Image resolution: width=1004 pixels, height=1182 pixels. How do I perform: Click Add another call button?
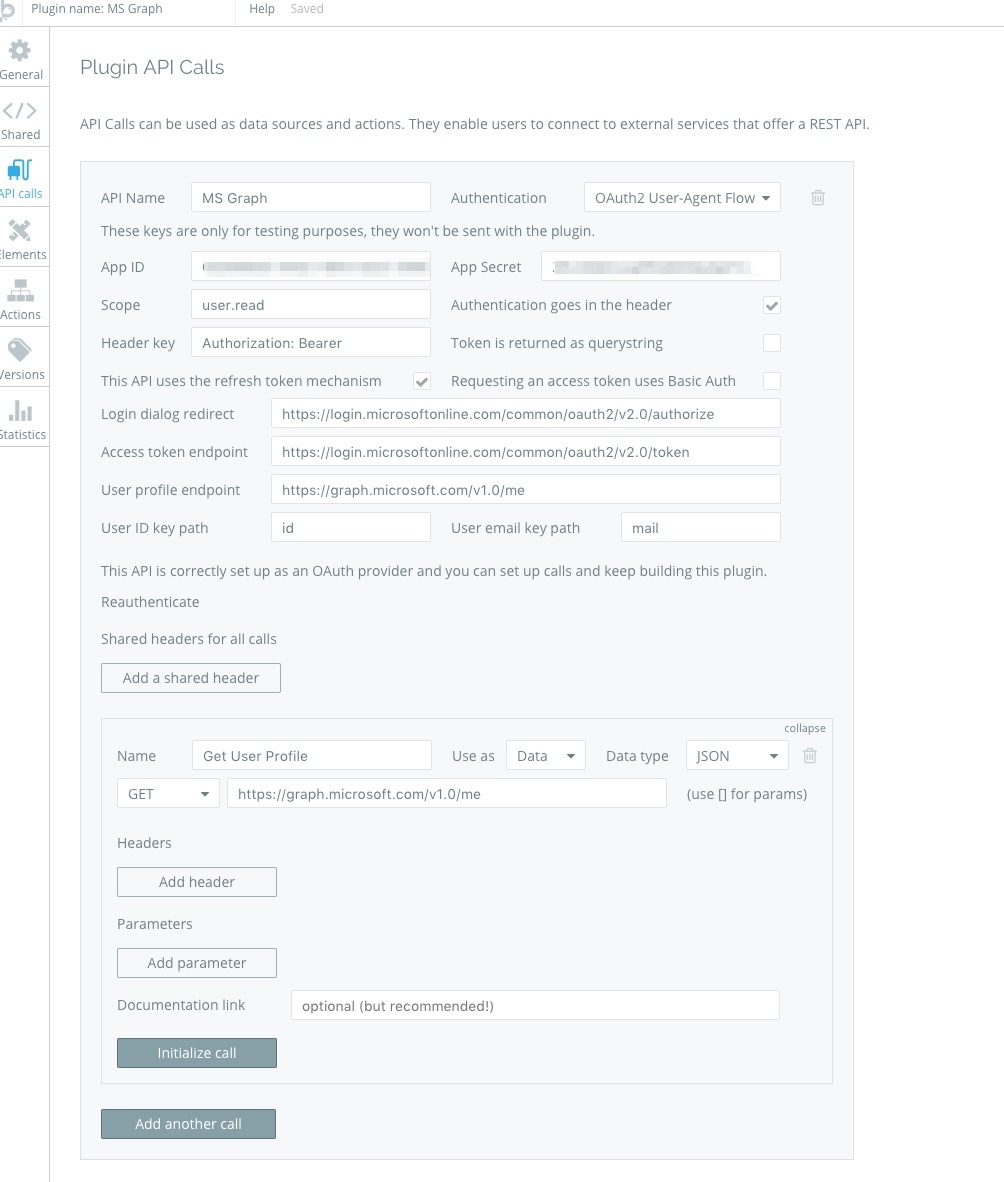(188, 1124)
